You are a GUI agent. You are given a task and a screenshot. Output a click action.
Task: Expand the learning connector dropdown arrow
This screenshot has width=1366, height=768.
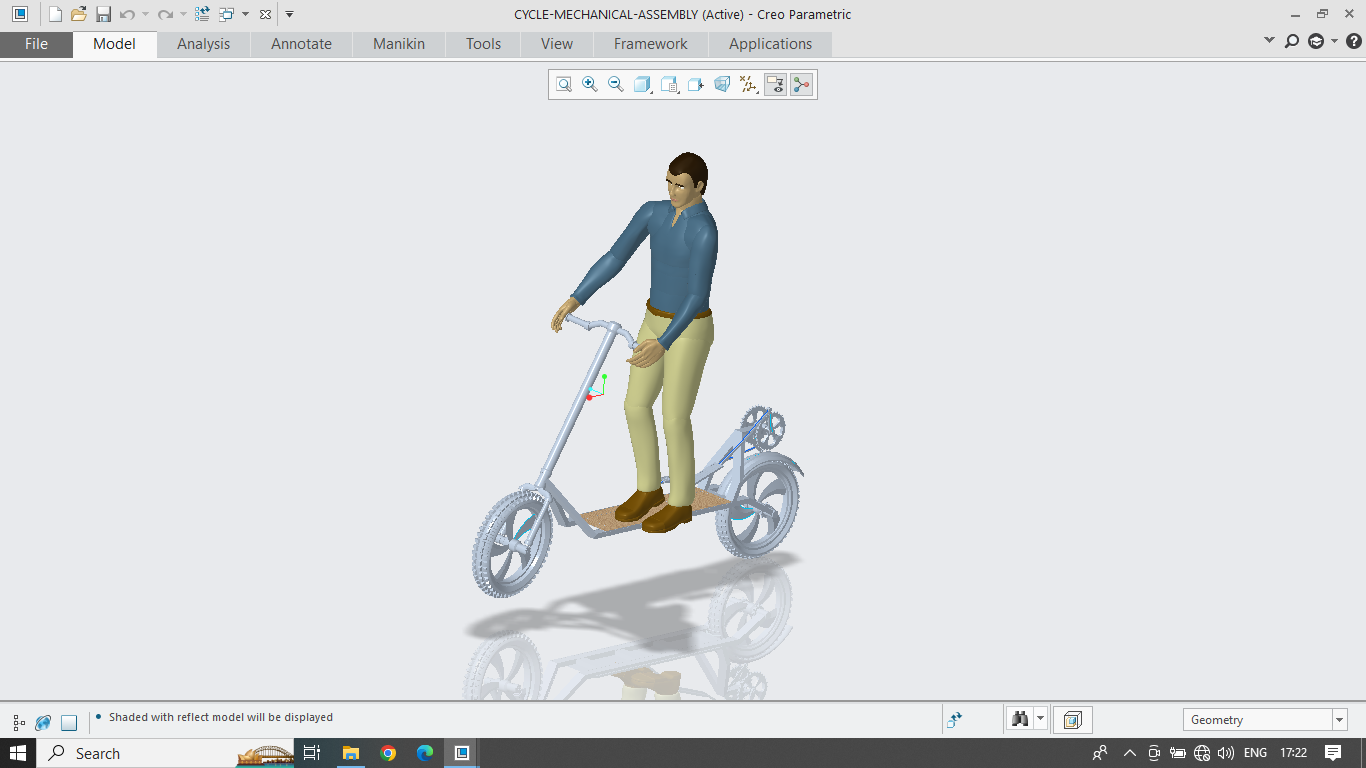point(1334,41)
